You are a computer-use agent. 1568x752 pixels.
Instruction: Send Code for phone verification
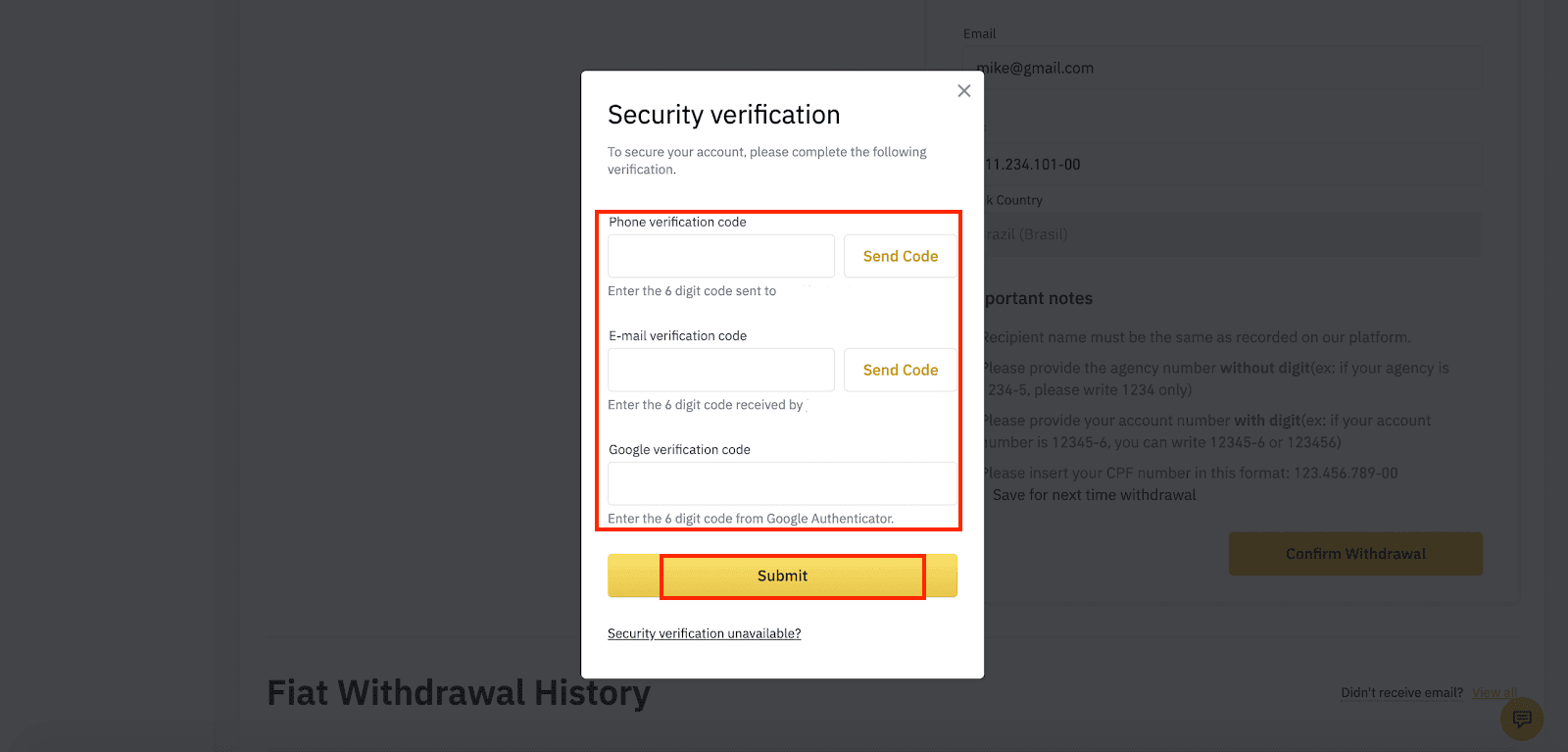[x=900, y=256]
